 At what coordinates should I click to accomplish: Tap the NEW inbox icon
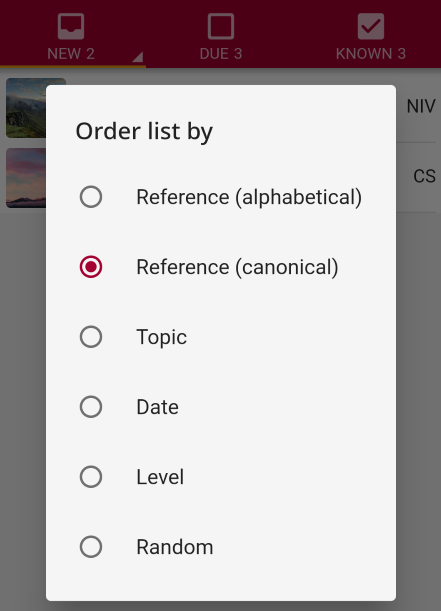[x=71, y=26]
